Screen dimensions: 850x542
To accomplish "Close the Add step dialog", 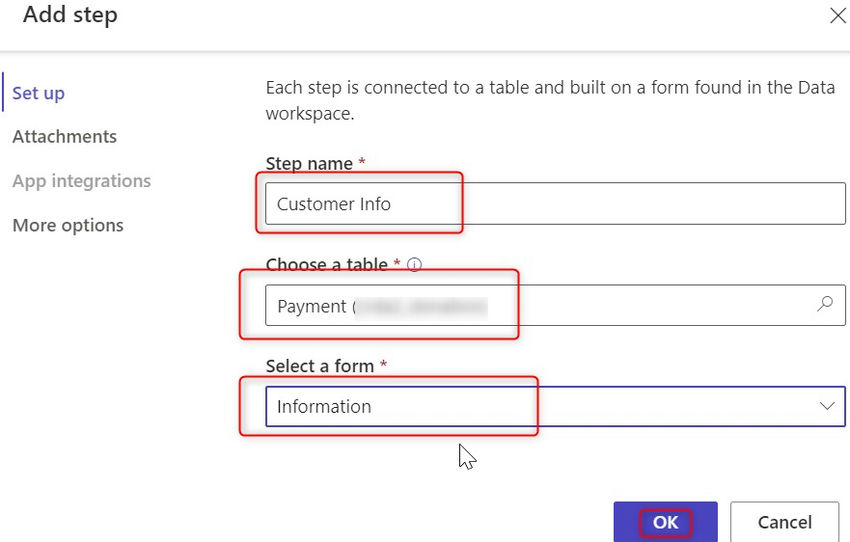I will tap(838, 16).
